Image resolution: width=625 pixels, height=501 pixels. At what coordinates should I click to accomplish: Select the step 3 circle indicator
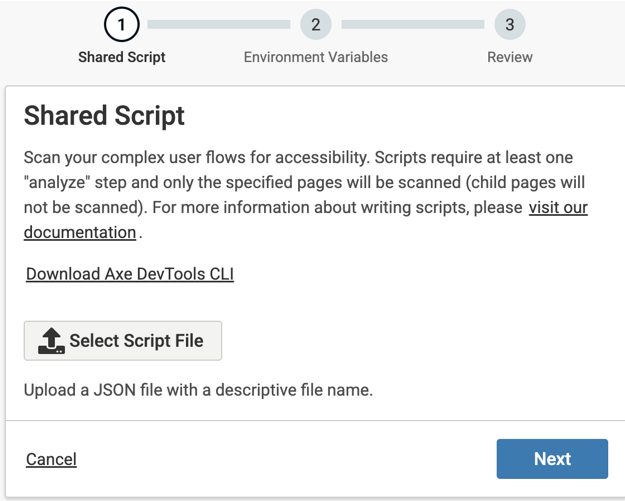(509, 24)
